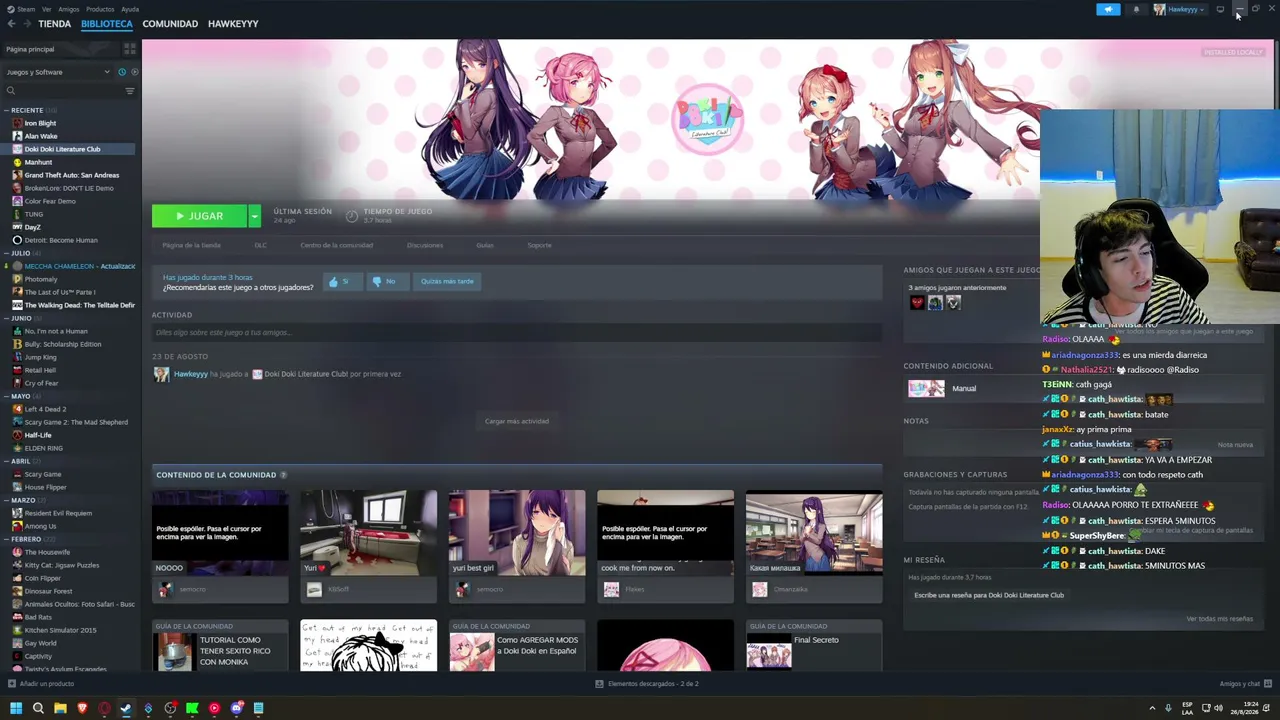Select Iron Blight in the library list
This screenshot has height=720, width=1280.
click(x=40, y=123)
